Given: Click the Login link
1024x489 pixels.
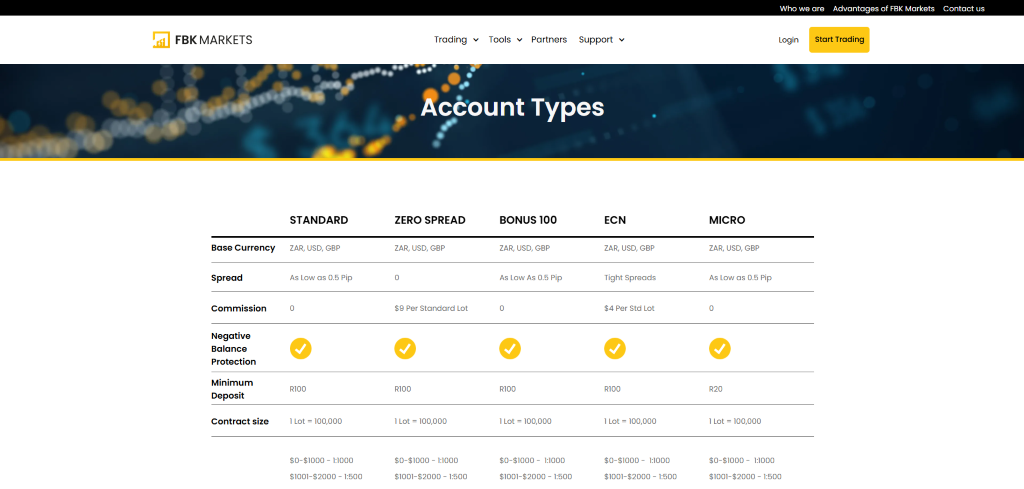Looking at the screenshot, I should pos(788,40).
